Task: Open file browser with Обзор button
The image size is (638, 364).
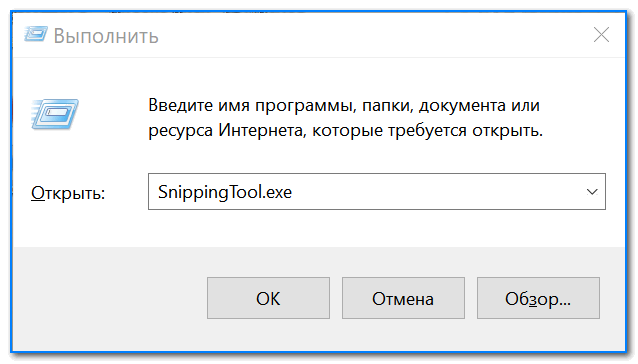Action: 538,298
